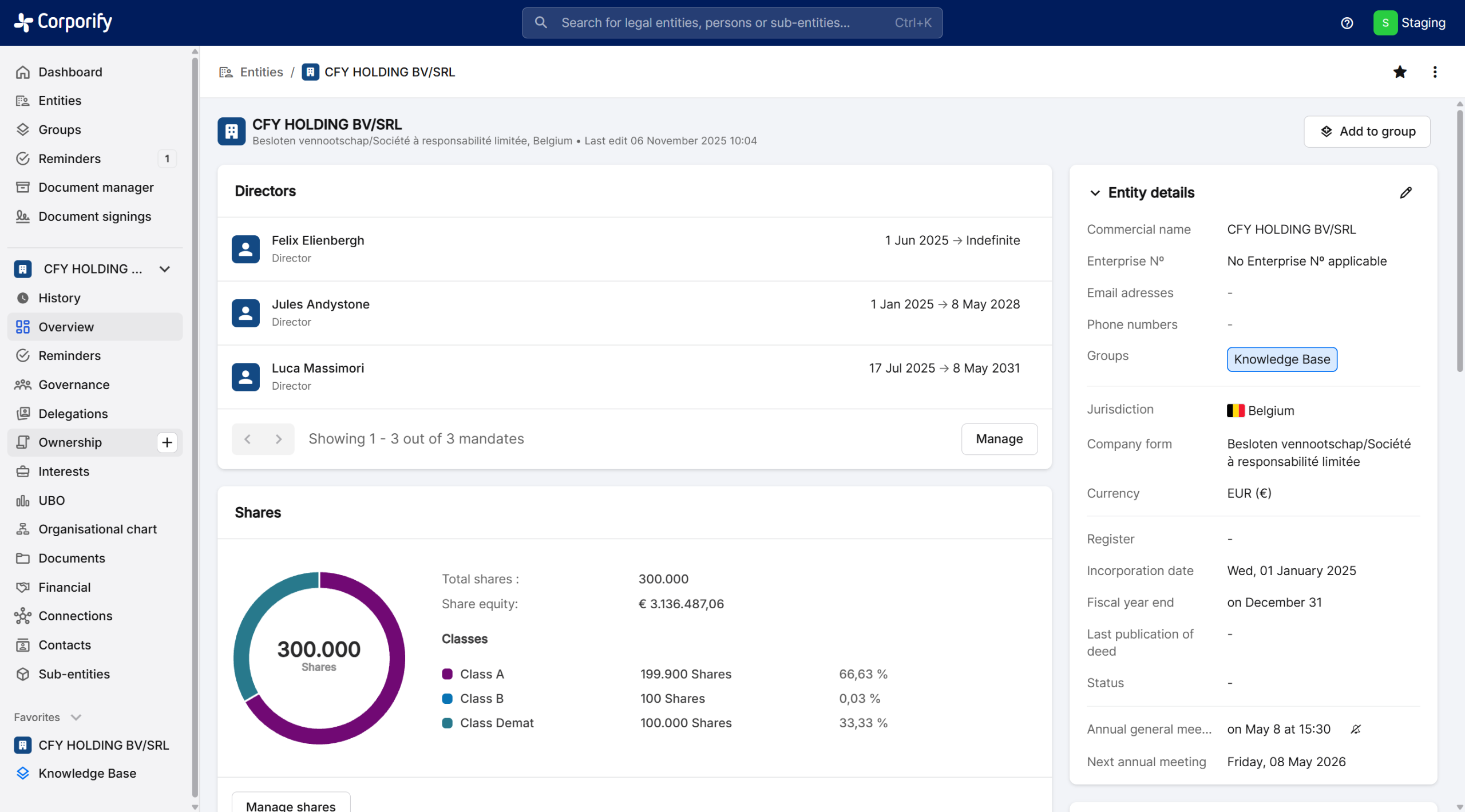Expand the CFY HOLDING entity dropdown
Image resolution: width=1465 pixels, height=812 pixels.
165,269
